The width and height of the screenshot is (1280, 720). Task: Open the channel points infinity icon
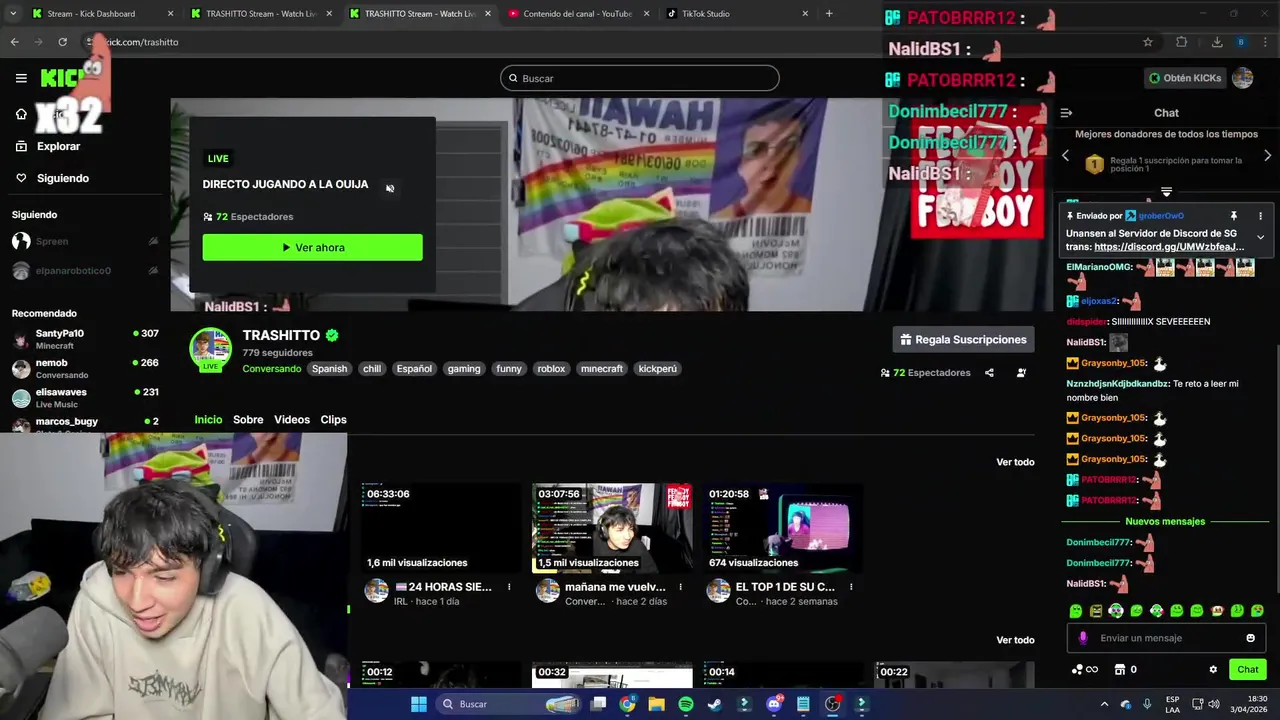click(1085, 670)
